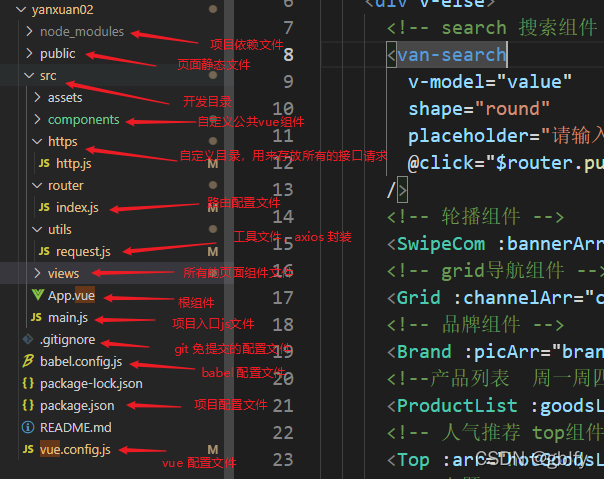Open the .gitignore file
Image resolution: width=604 pixels, height=479 pixels.
pyautogui.click(x=68, y=340)
